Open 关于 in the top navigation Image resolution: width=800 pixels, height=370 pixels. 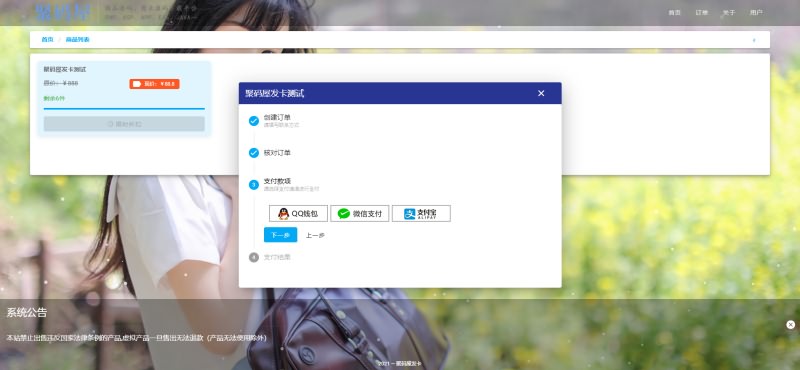(x=729, y=13)
